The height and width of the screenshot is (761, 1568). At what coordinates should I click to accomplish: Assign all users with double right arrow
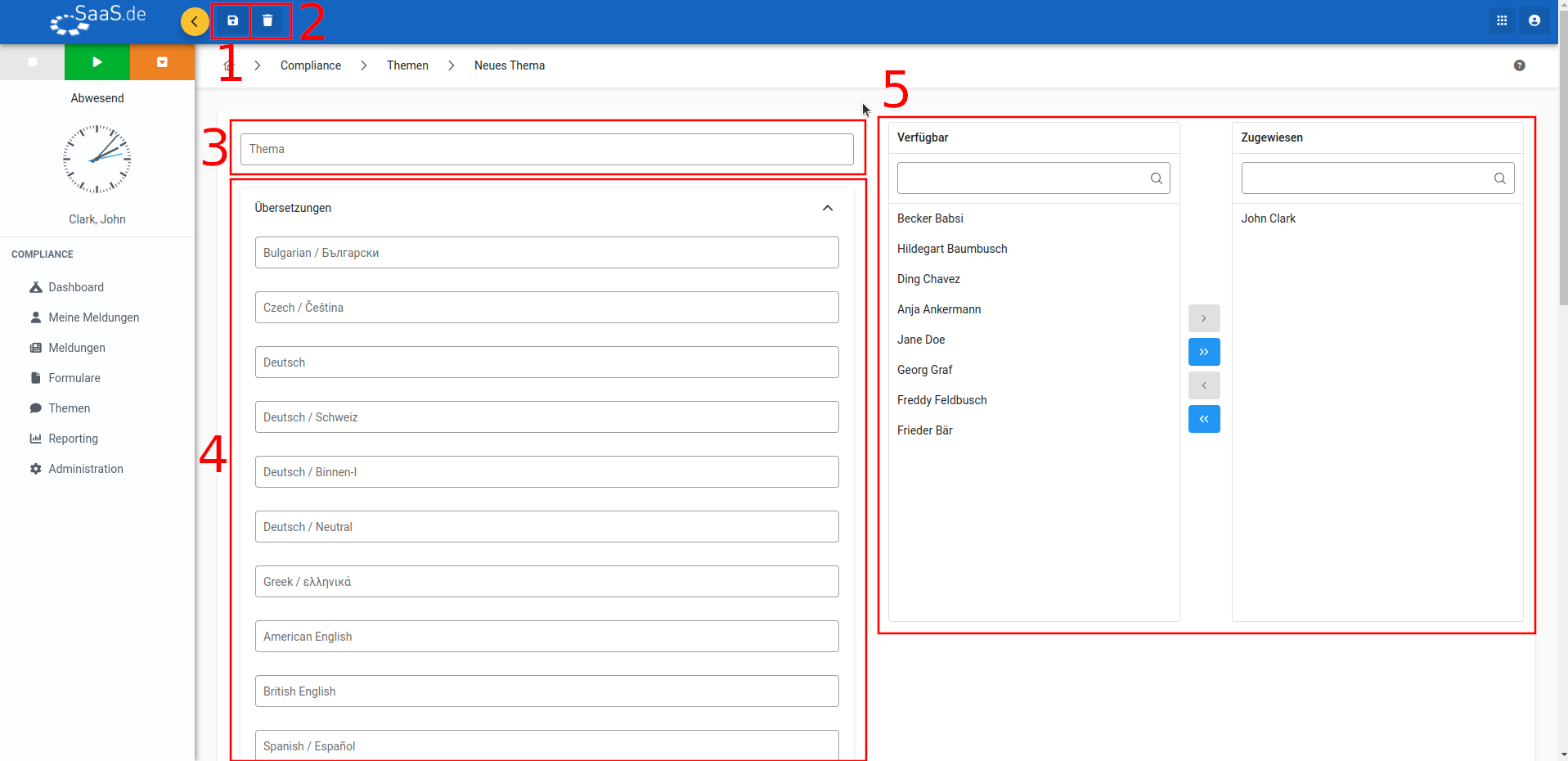[x=1204, y=352]
